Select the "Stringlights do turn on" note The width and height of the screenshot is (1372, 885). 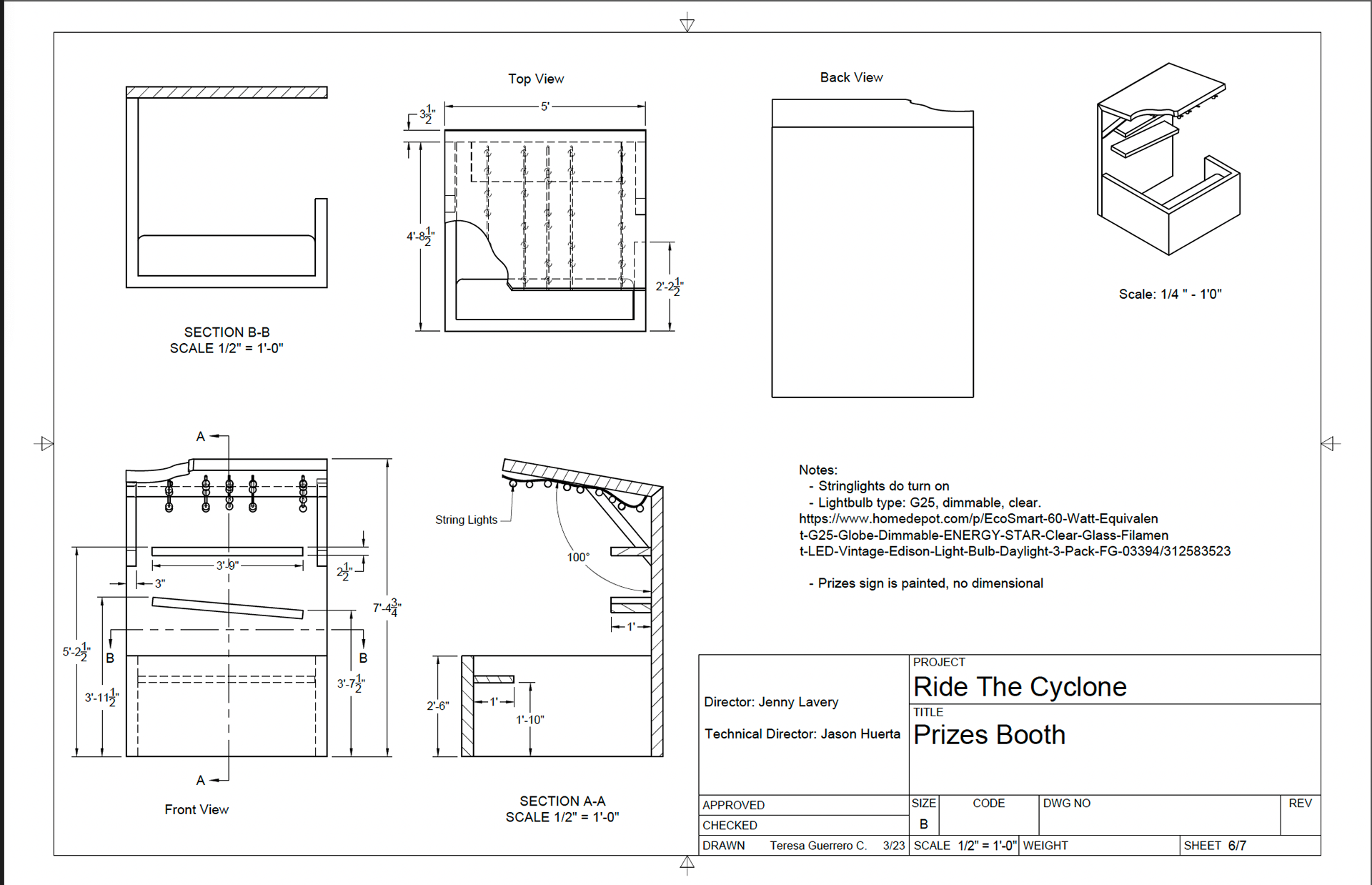(x=884, y=486)
